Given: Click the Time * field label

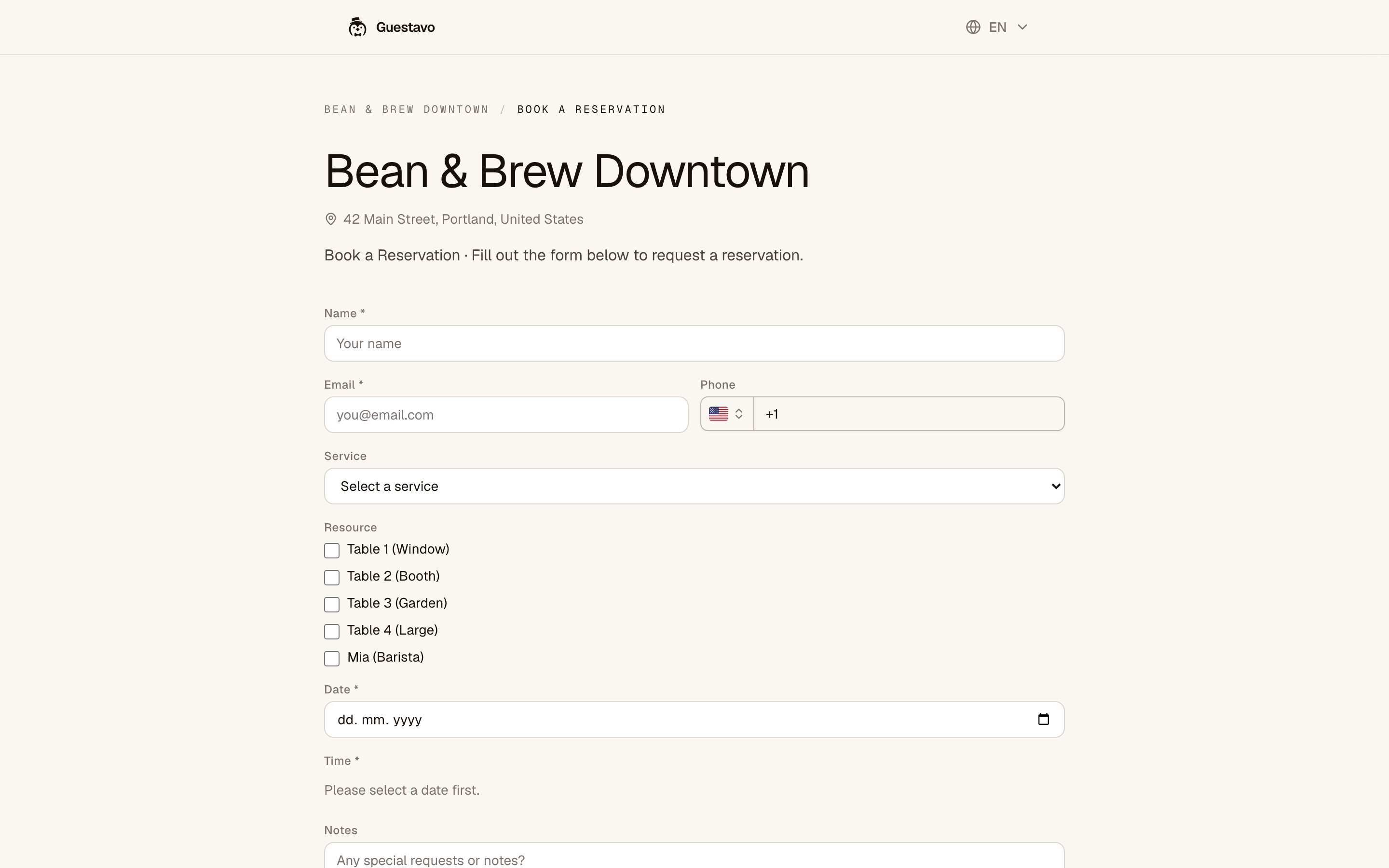Looking at the screenshot, I should tap(341, 760).
